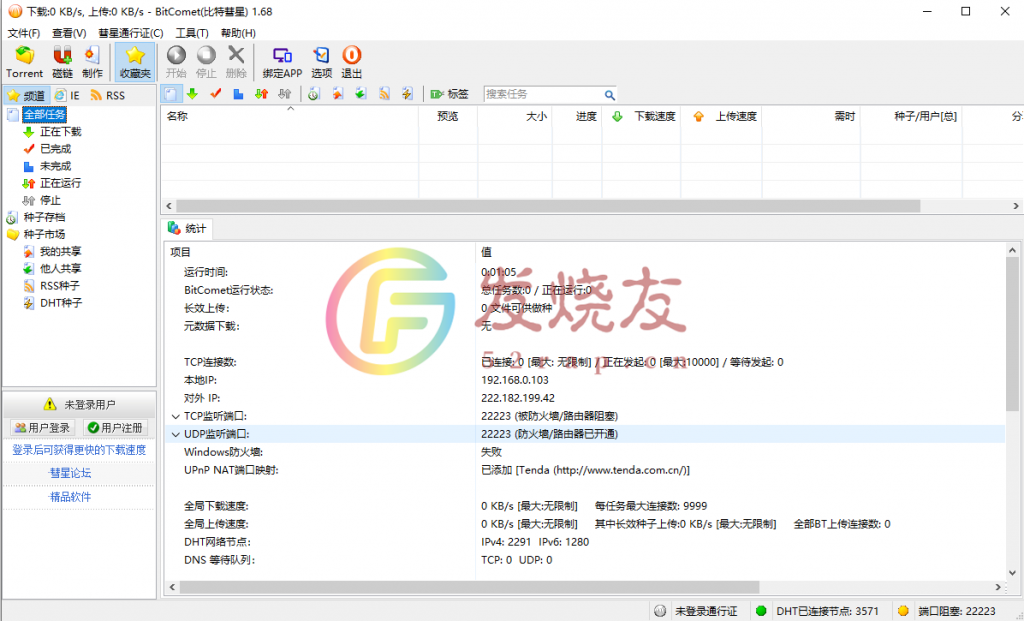Toggle the 收藏夹 favorites panel
Viewport: 1024px width, 621px height.
click(135, 63)
